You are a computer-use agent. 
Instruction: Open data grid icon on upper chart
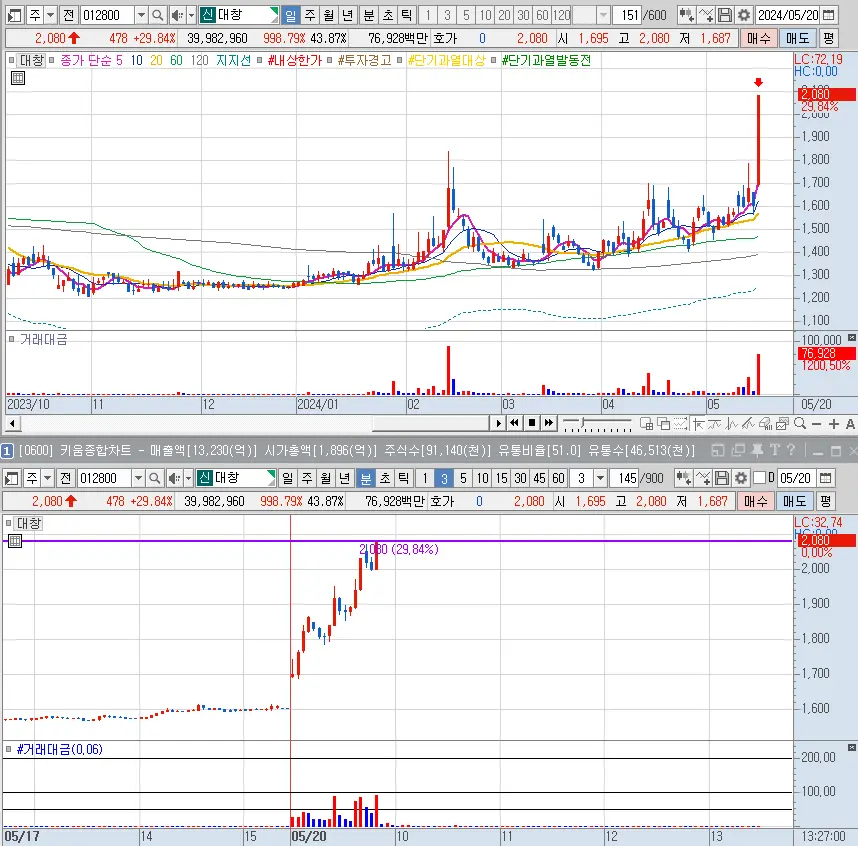click(x=18, y=78)
